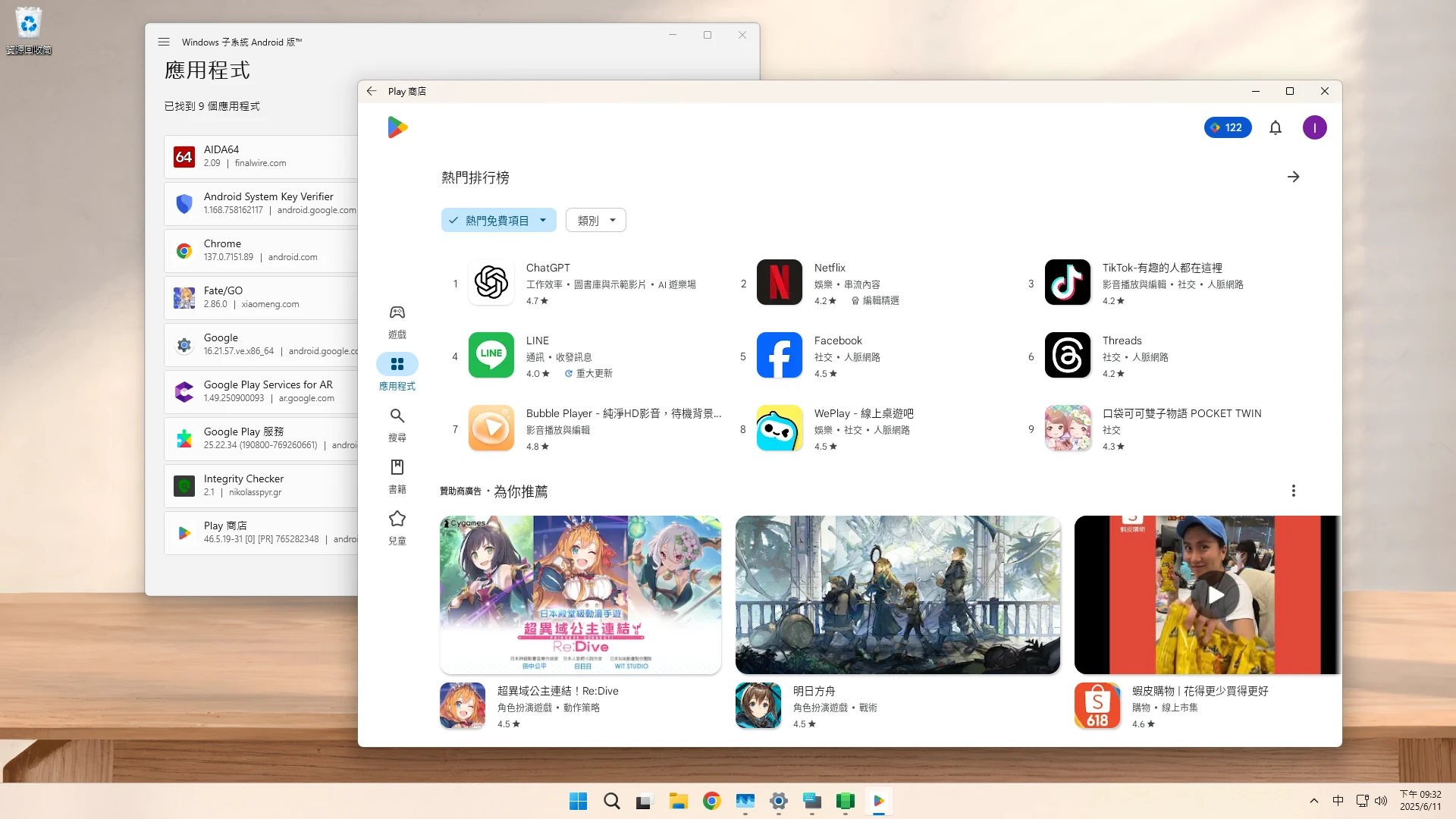Open hamburger menu in Windows Subsystem window
The image size is (1456, 819).
[164, 42]
